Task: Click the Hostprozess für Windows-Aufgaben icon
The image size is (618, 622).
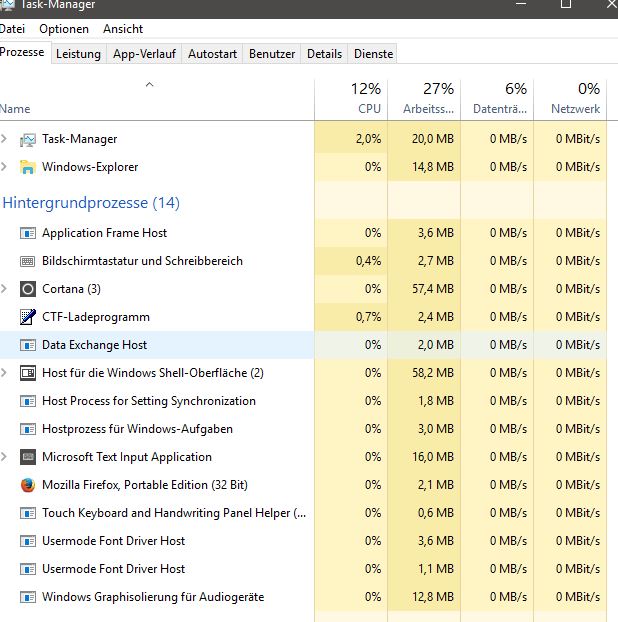Action: coord(28,429)
